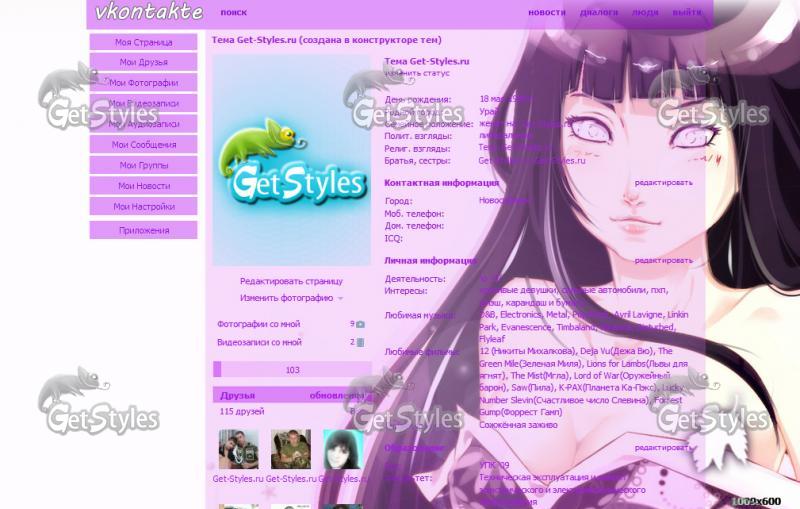The image size is (800, 509).
Task: Open Мои Сообщения in sidebar
Action: click(143, 144)
